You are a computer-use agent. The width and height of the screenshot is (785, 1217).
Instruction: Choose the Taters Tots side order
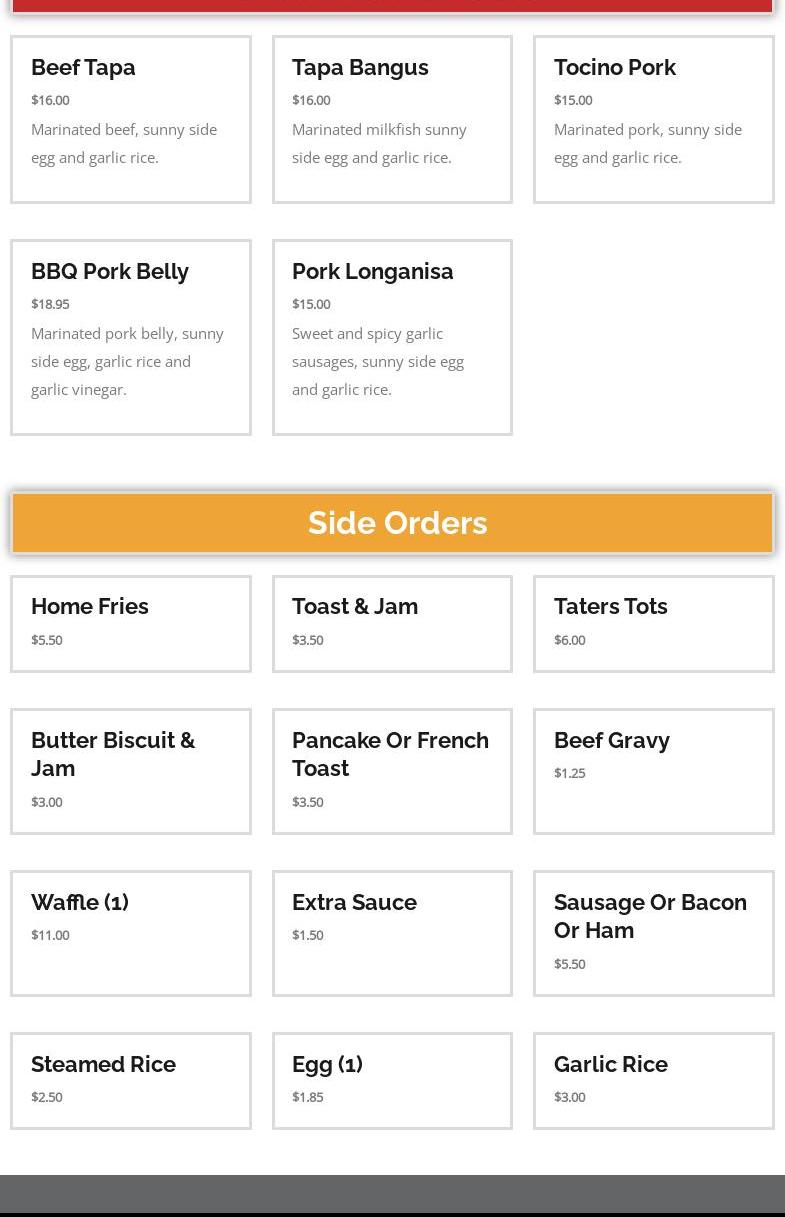point(610,607)
